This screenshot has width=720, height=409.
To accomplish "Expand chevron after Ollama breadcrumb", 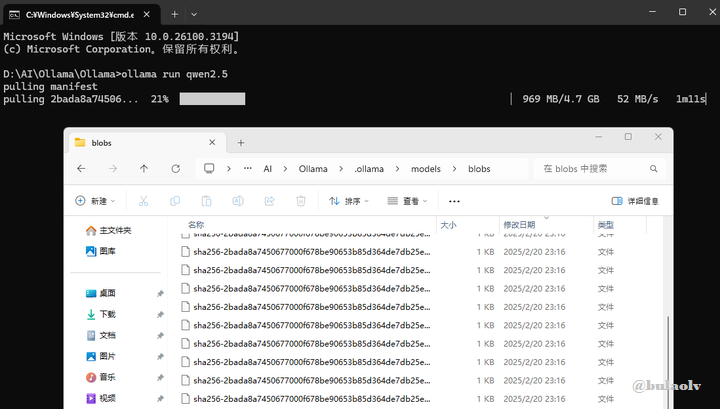I will coord(341,169).
